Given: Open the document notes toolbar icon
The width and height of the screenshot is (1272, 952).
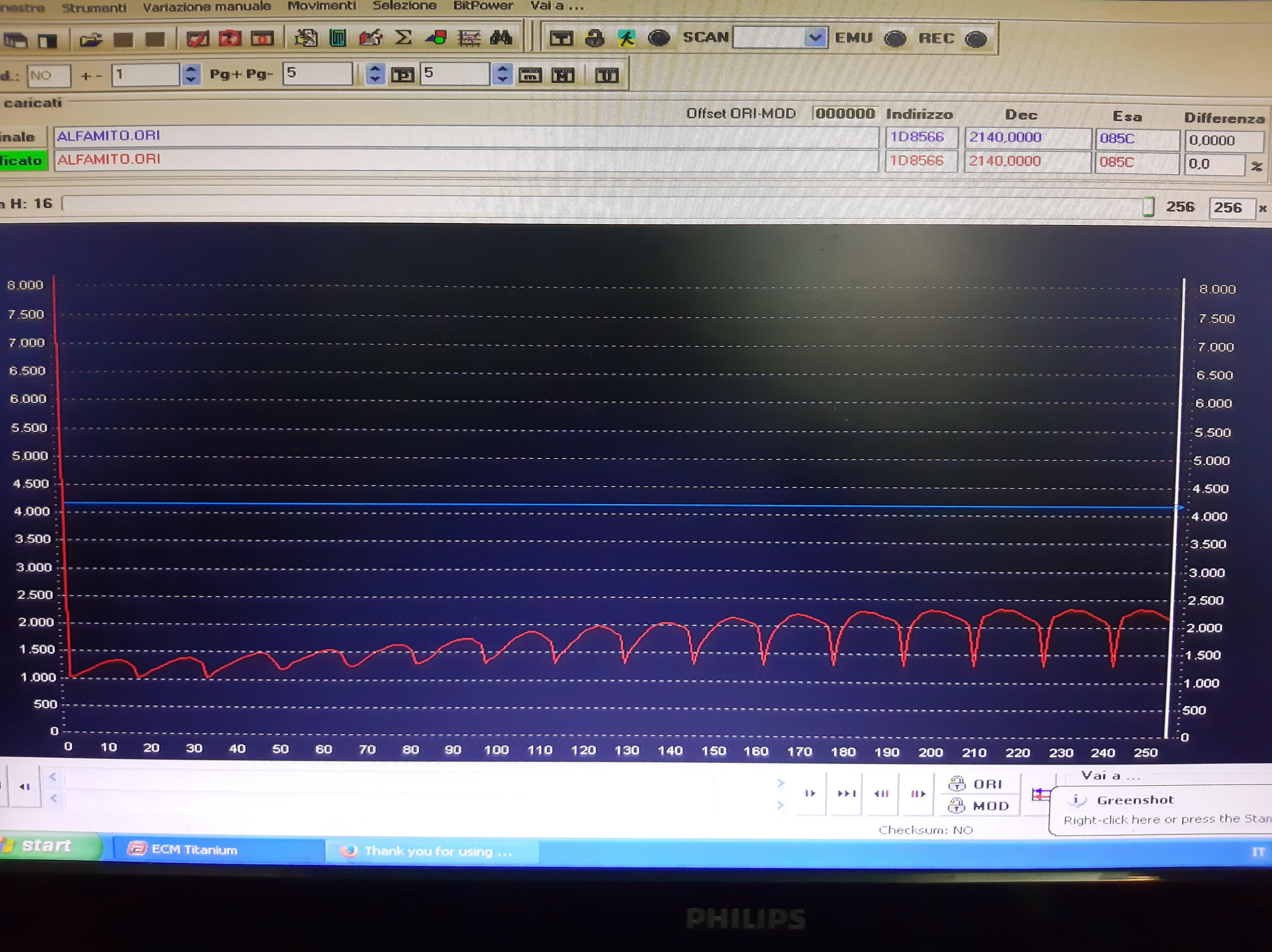Looking at the screenshot, I should click(306, 38).
